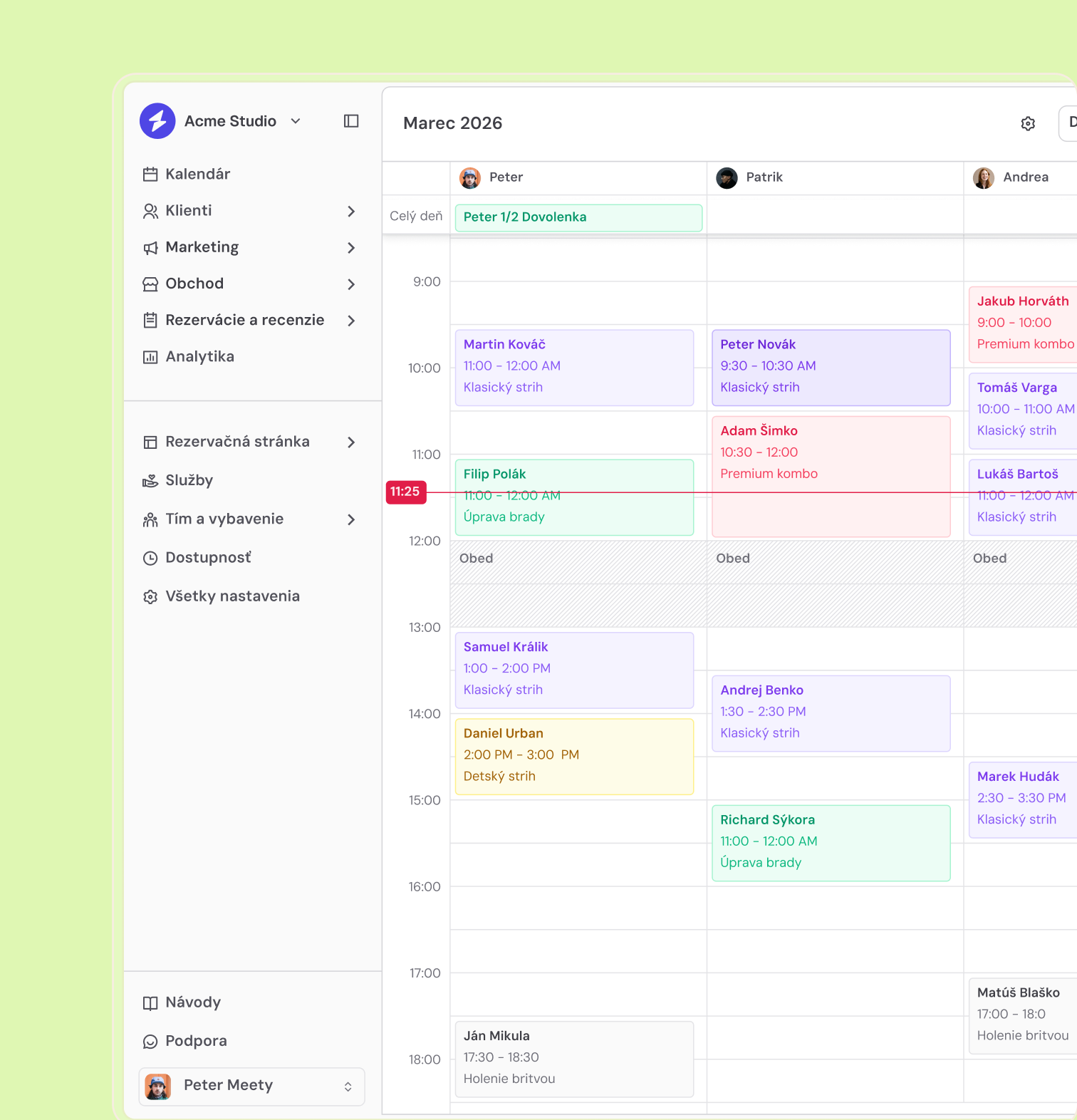
Task: Click the Podpora chat bubble icon
Action: point(150,1042)
